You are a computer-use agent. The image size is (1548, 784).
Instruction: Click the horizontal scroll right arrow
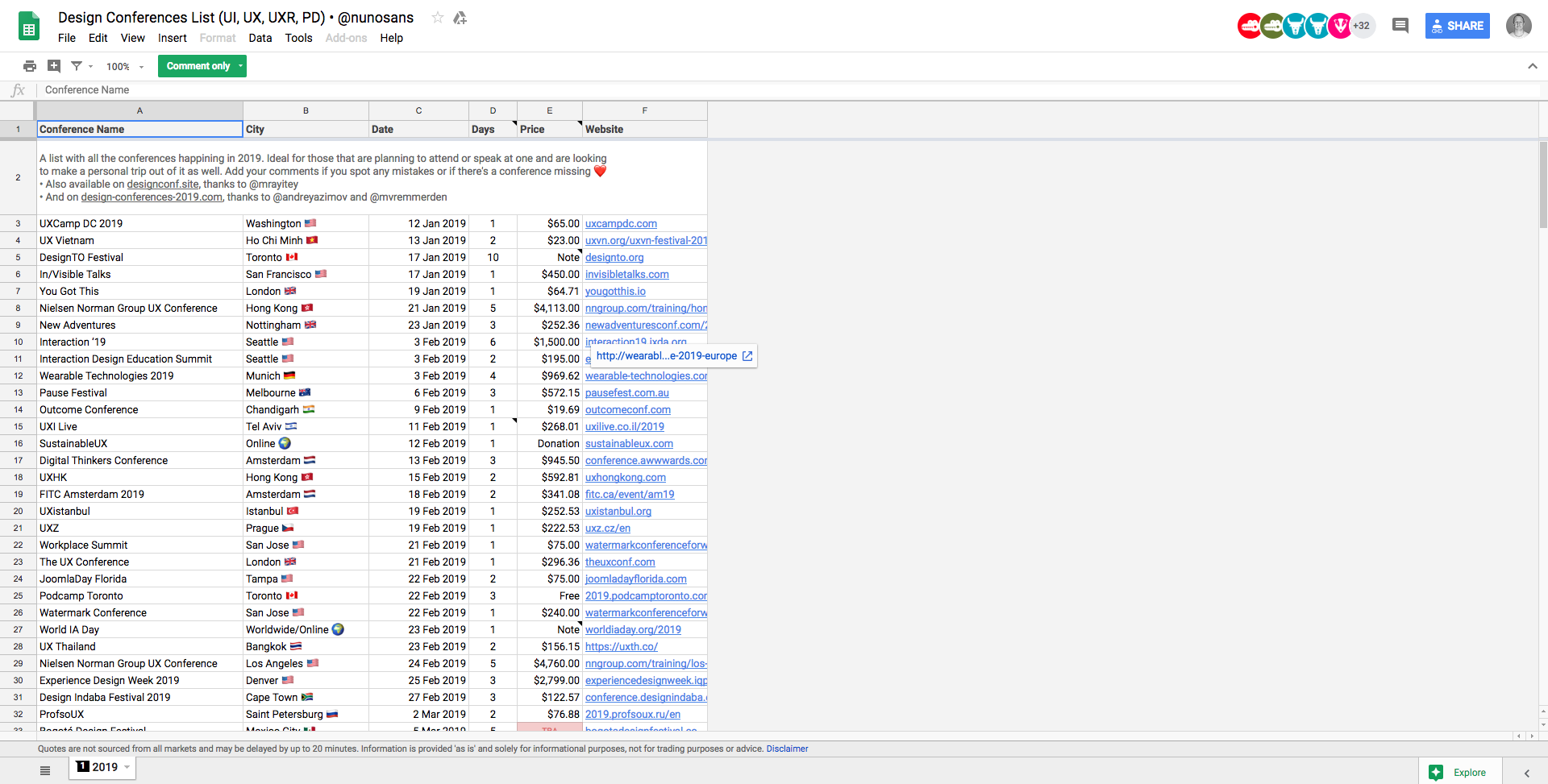(x=1532, y=736)
